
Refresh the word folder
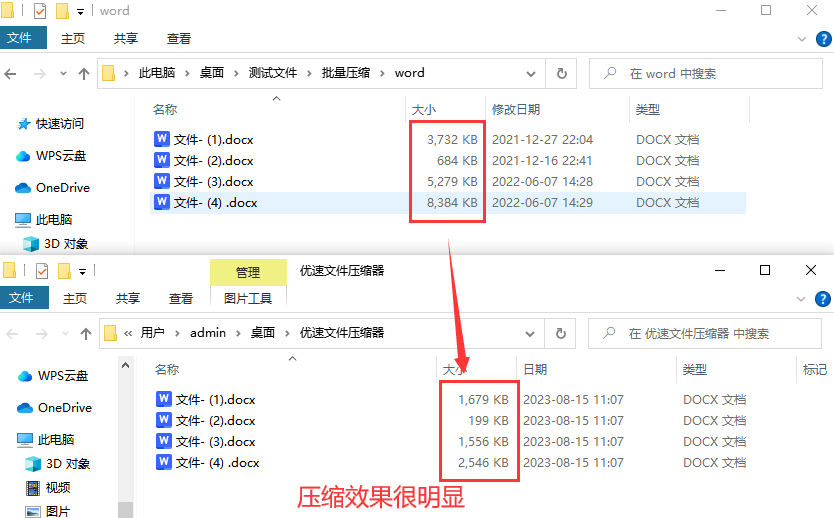pos(562,73)
